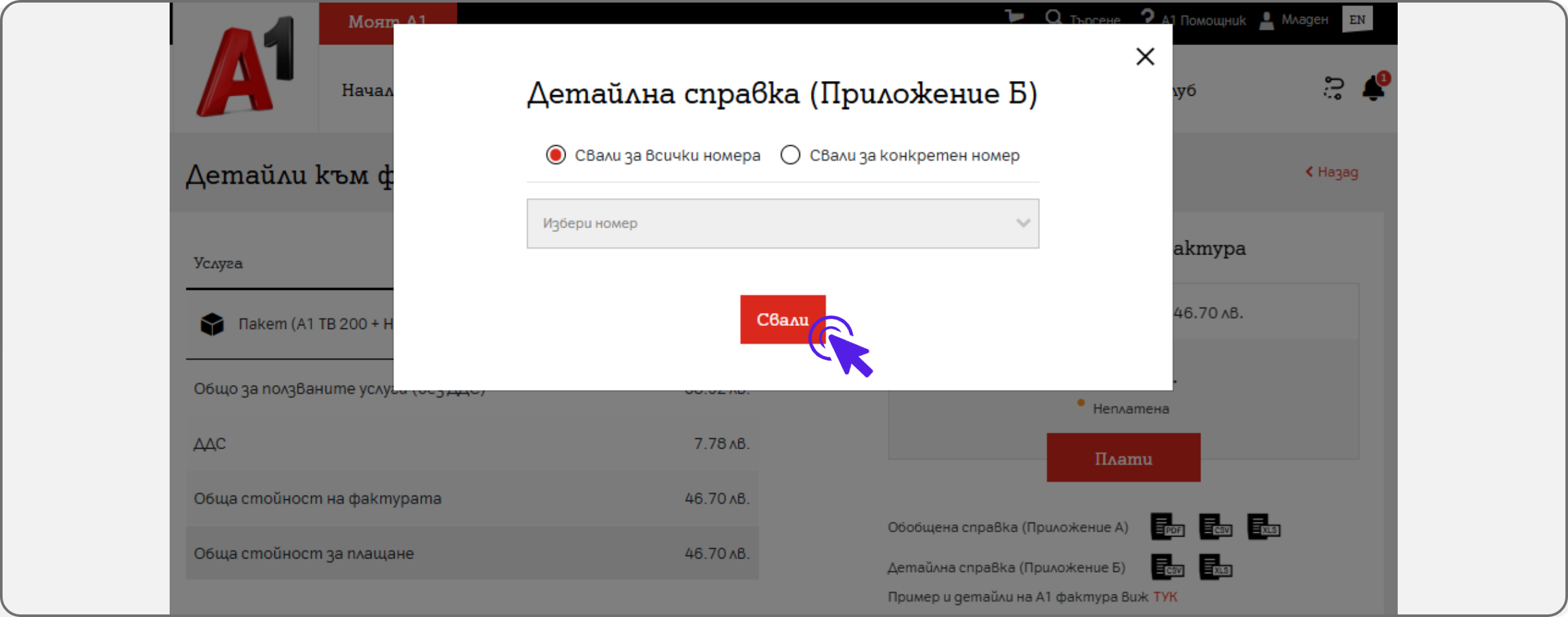Select 'Свали за конкретен номер' radio option

[790, 155]
